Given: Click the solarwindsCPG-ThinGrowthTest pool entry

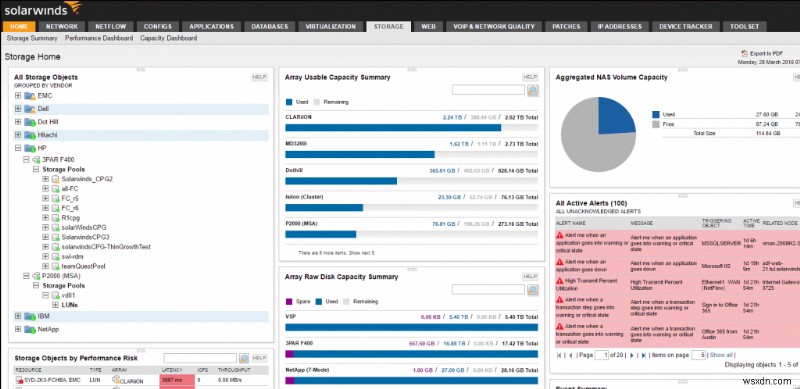Looking at the screenshot, I should click(x=106, y=247).
